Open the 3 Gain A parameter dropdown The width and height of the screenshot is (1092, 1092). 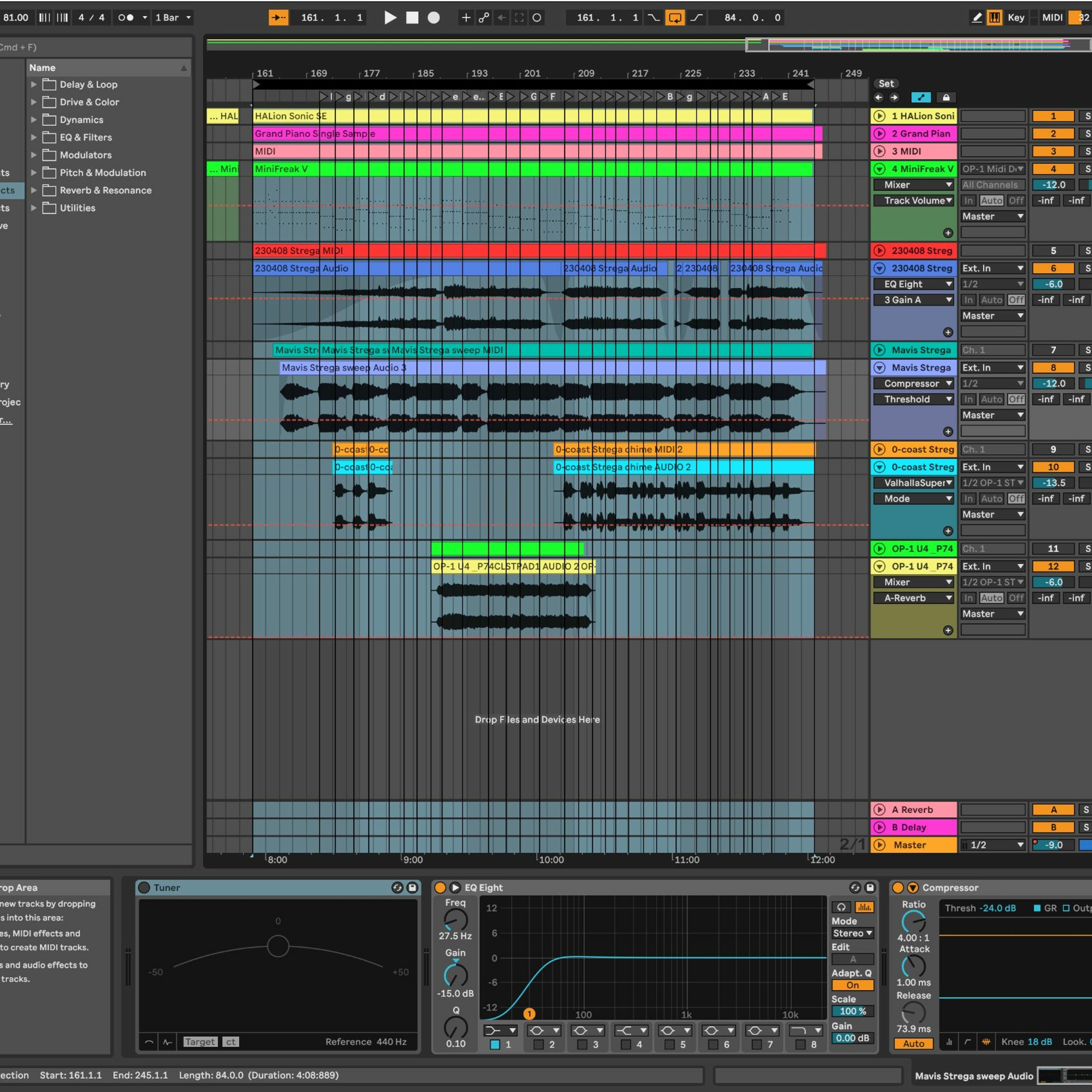click(x=914, y=300)
